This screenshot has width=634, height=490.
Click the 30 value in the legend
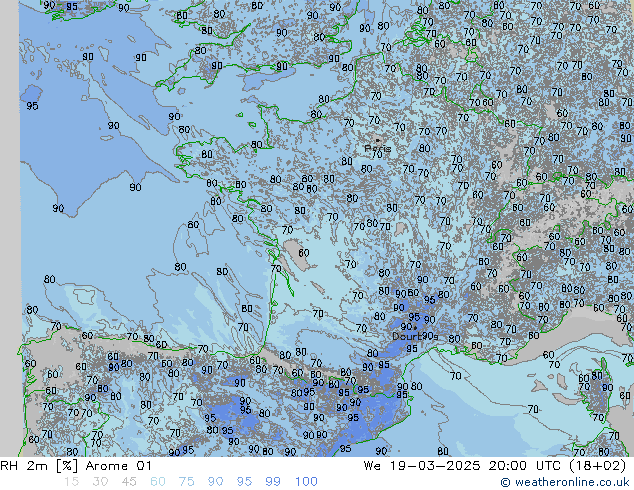tap(99, 482)
